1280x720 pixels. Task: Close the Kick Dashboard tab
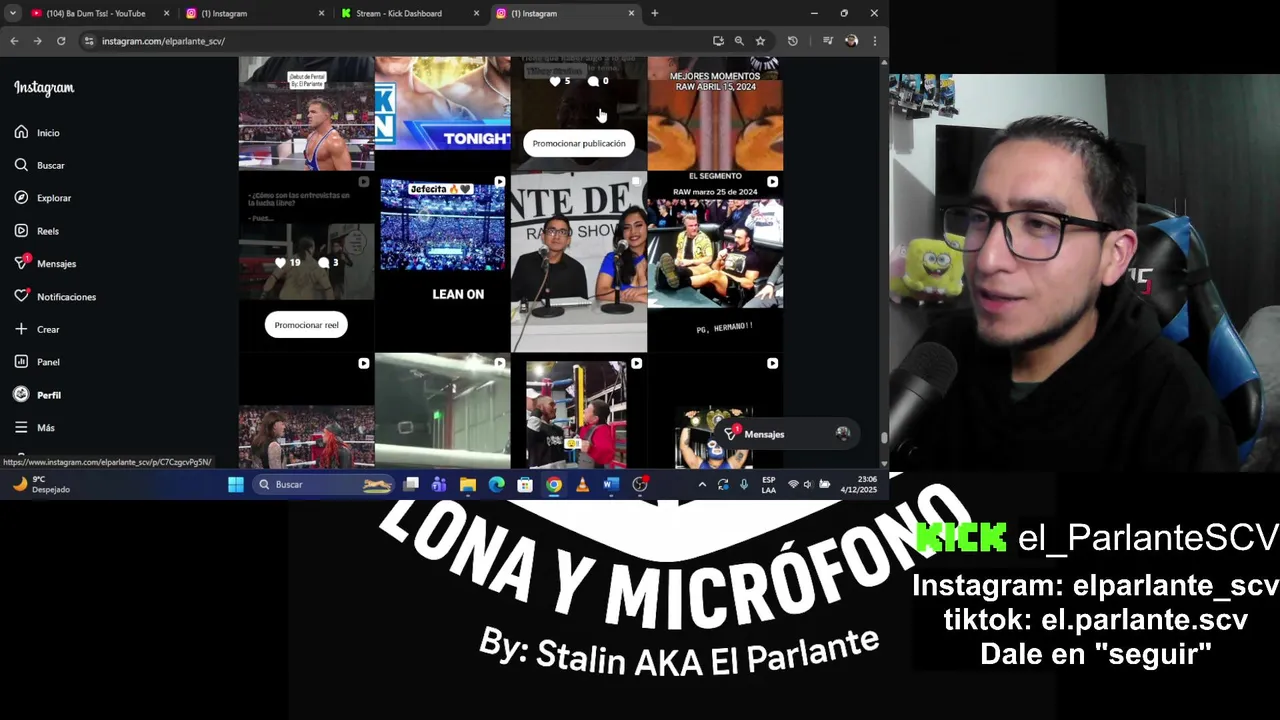(476, 13)
